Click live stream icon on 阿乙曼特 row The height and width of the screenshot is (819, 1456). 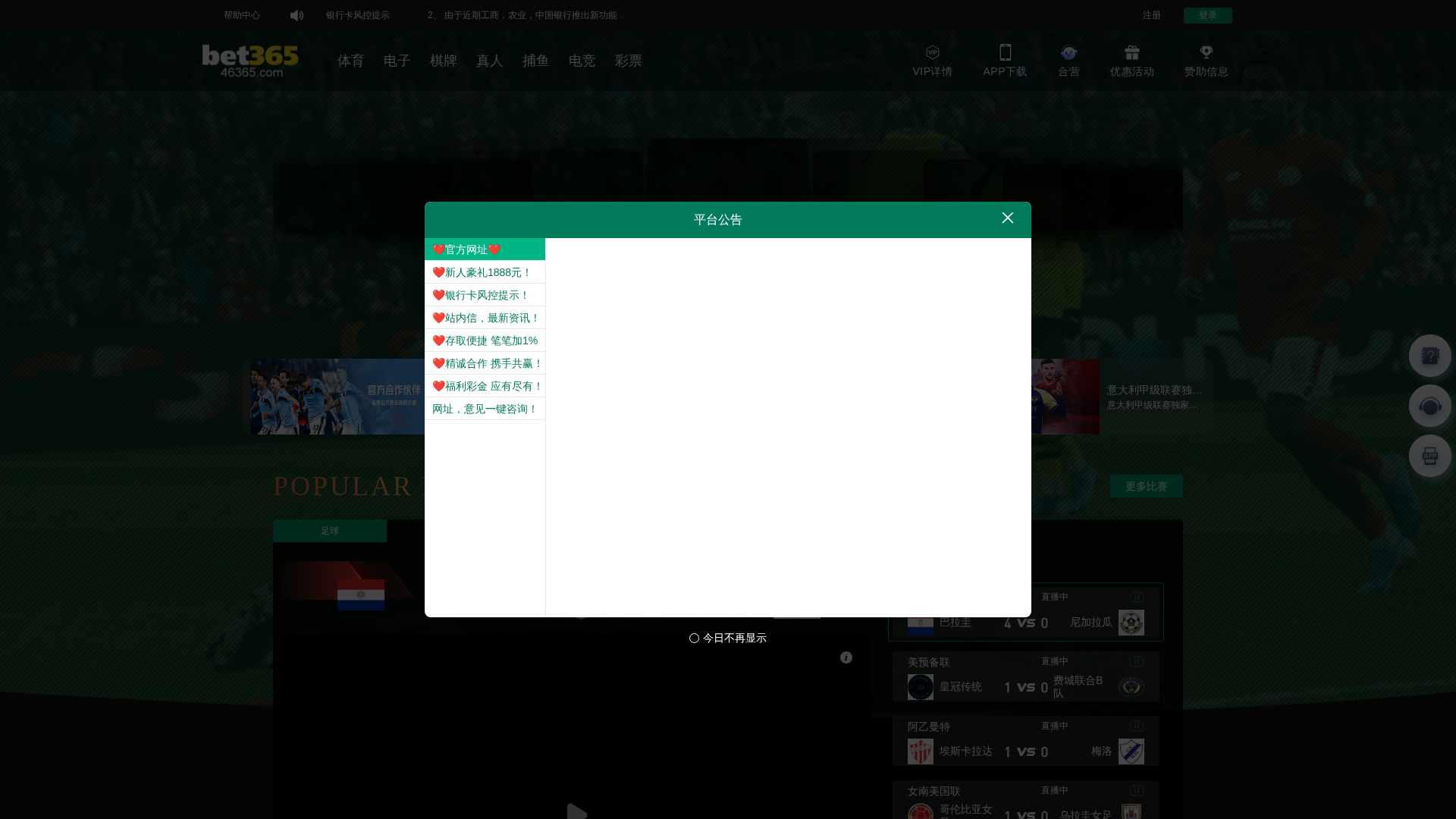(x=1136, y=726)
